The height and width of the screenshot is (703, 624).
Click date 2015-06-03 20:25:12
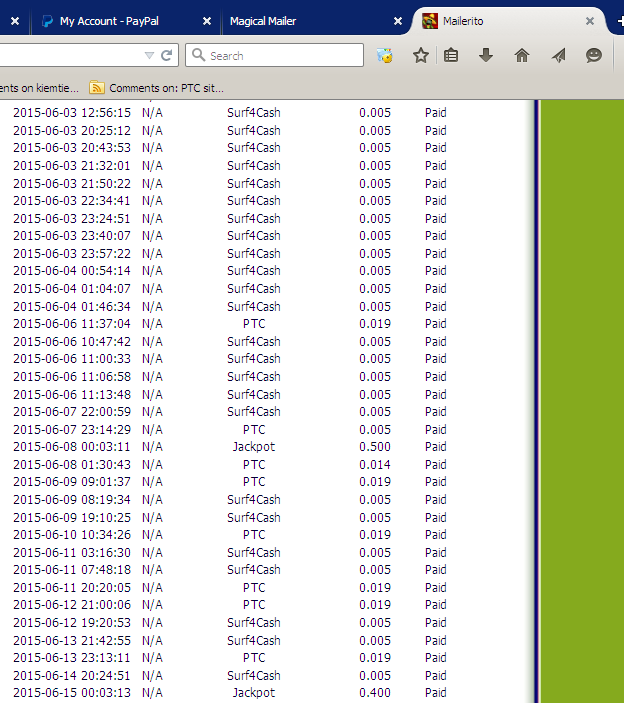tap(72, 130)
